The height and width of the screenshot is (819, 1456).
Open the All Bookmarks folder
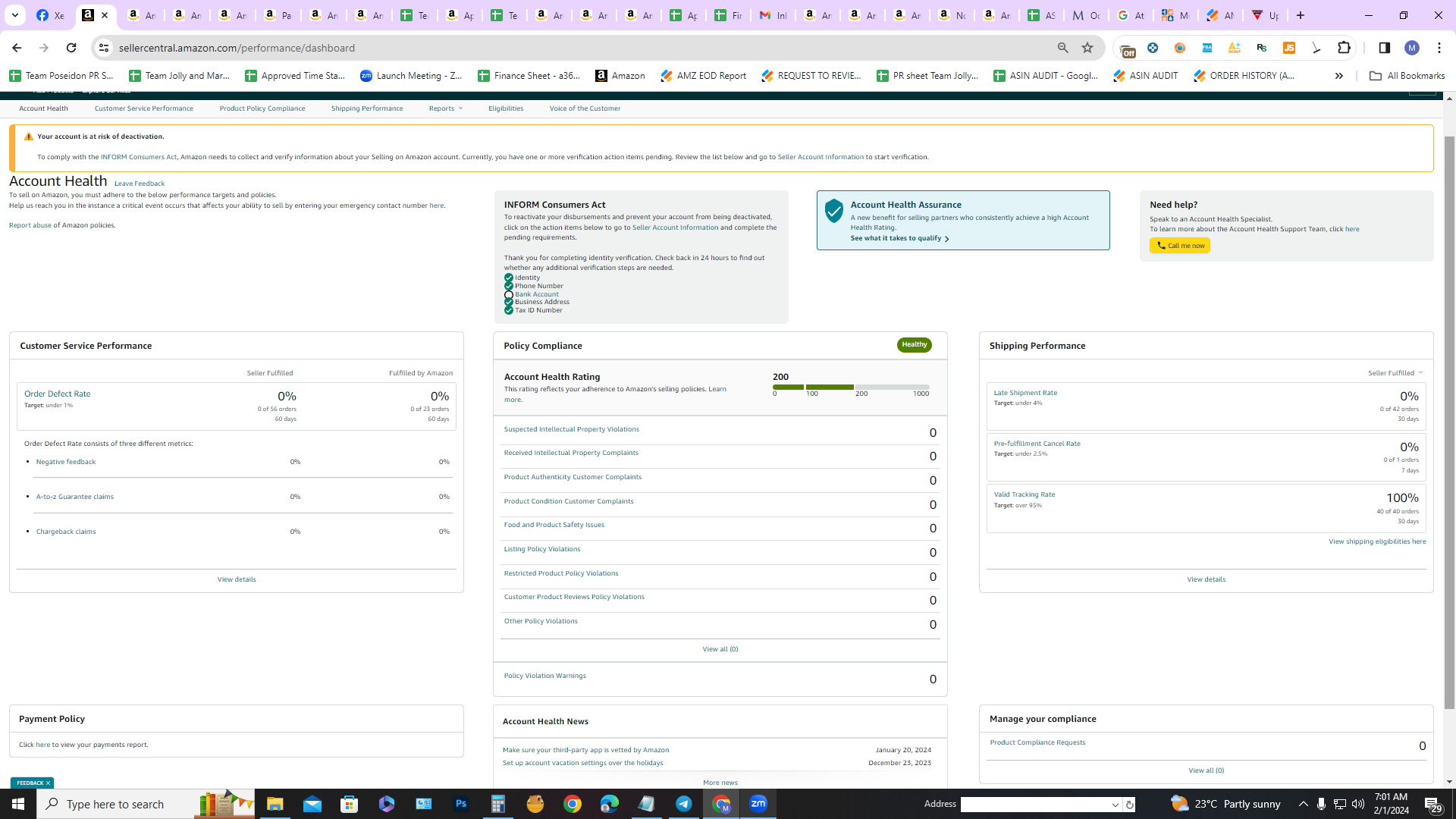pos(1407,76)
